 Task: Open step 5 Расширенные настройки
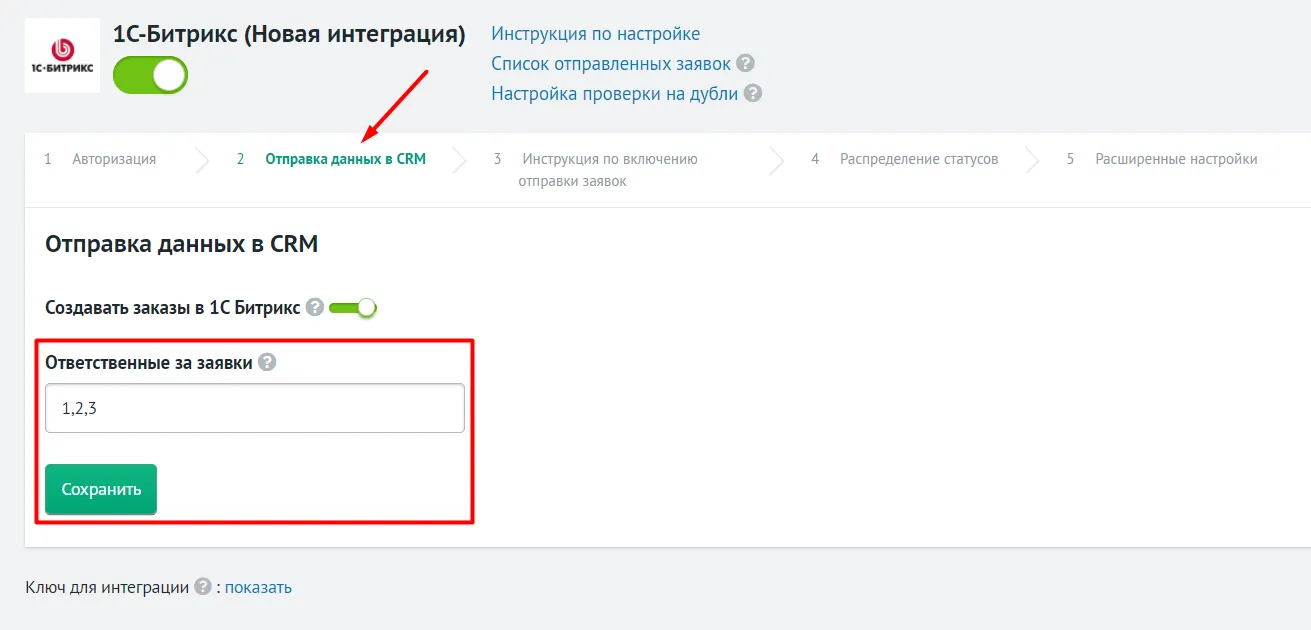[1162, 159]
